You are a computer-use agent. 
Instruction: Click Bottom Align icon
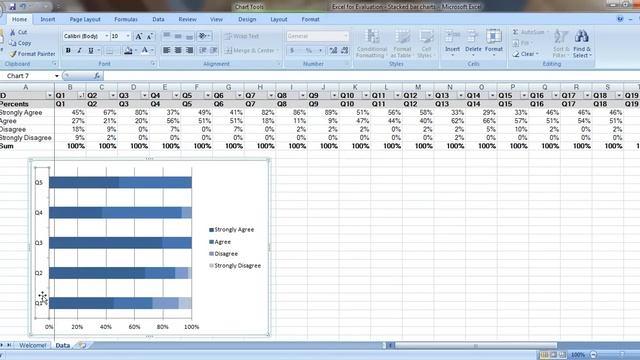pos(189,36)
